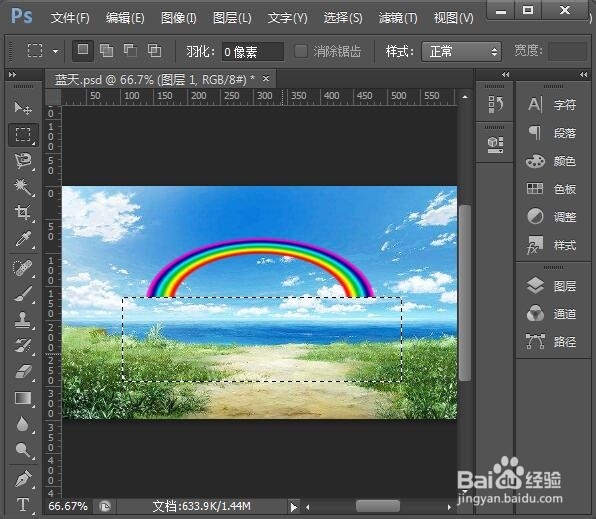This screenshot has width=596, height=519.
Task: Open the 视图(V) menu
Action: (x=453, y=18)
